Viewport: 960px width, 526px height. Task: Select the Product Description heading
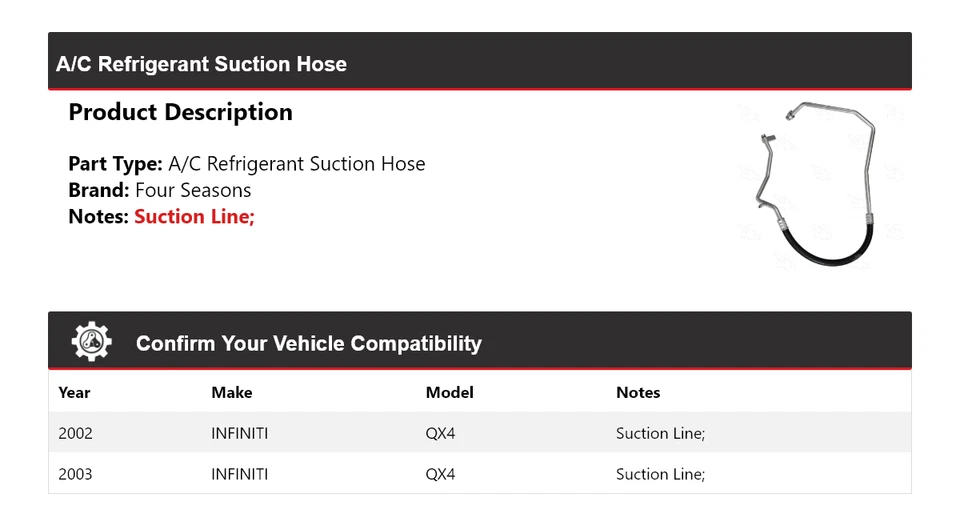180,112
